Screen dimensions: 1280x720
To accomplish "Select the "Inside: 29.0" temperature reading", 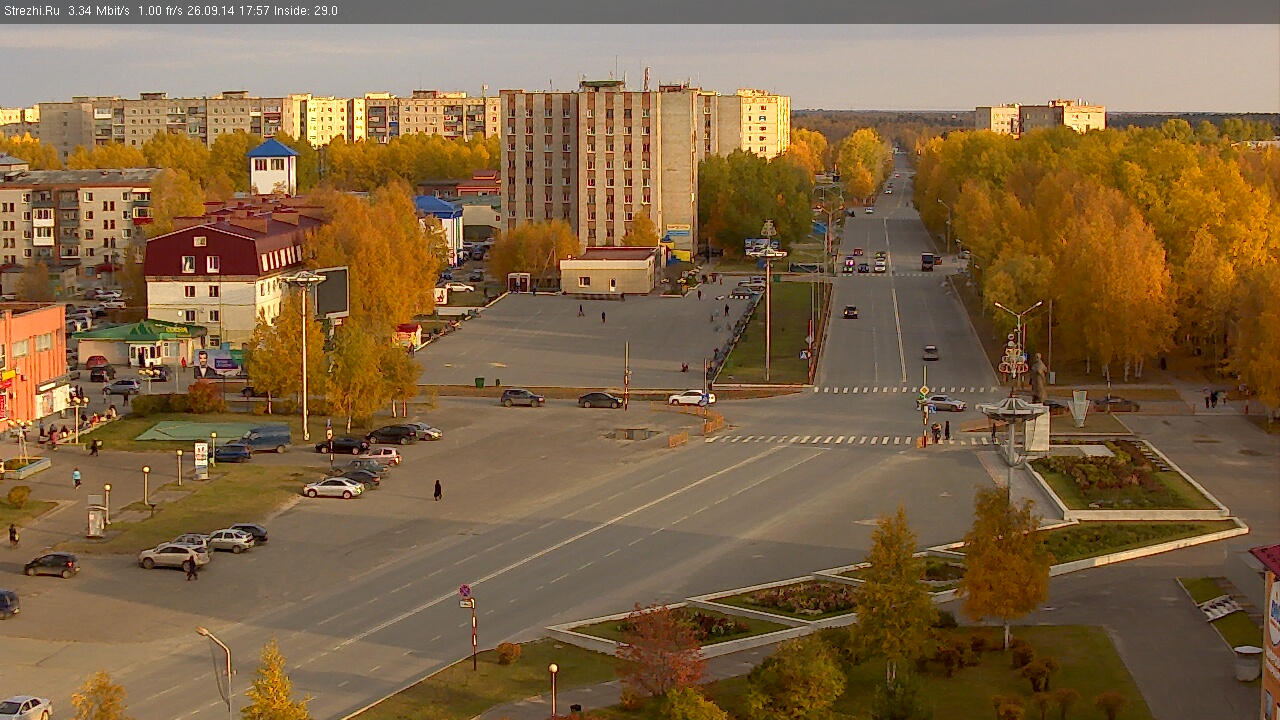I will point(306,11).
